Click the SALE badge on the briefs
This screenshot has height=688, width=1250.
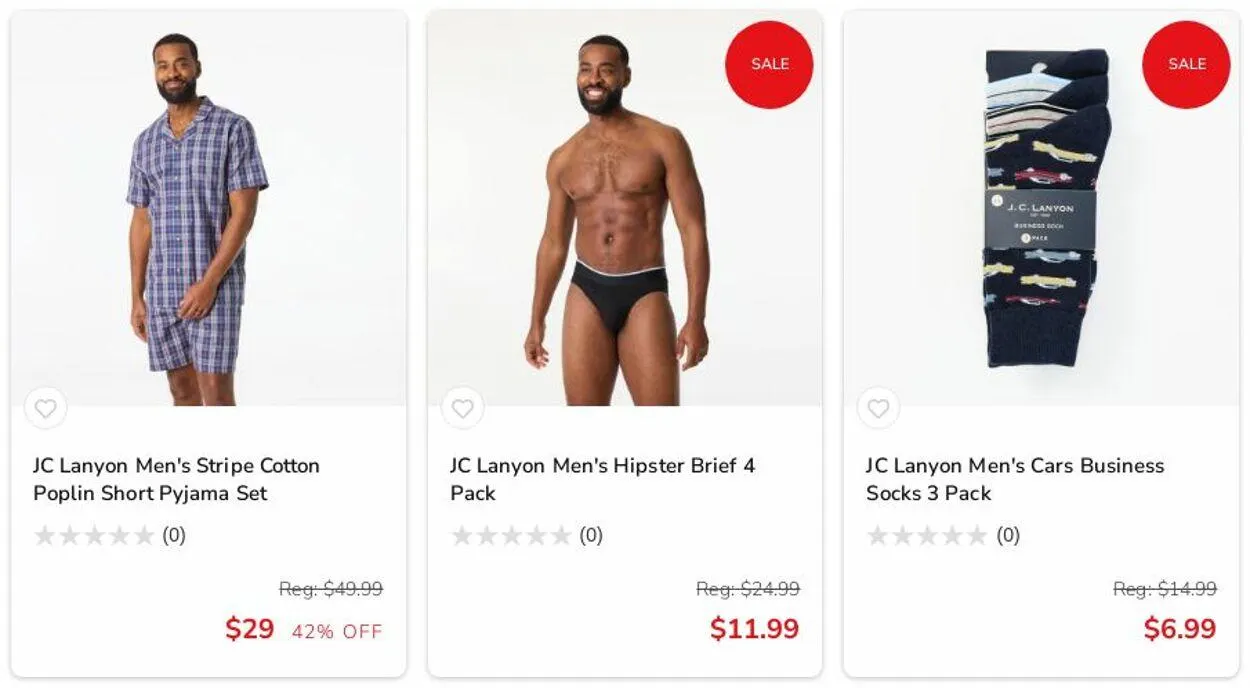769,64
